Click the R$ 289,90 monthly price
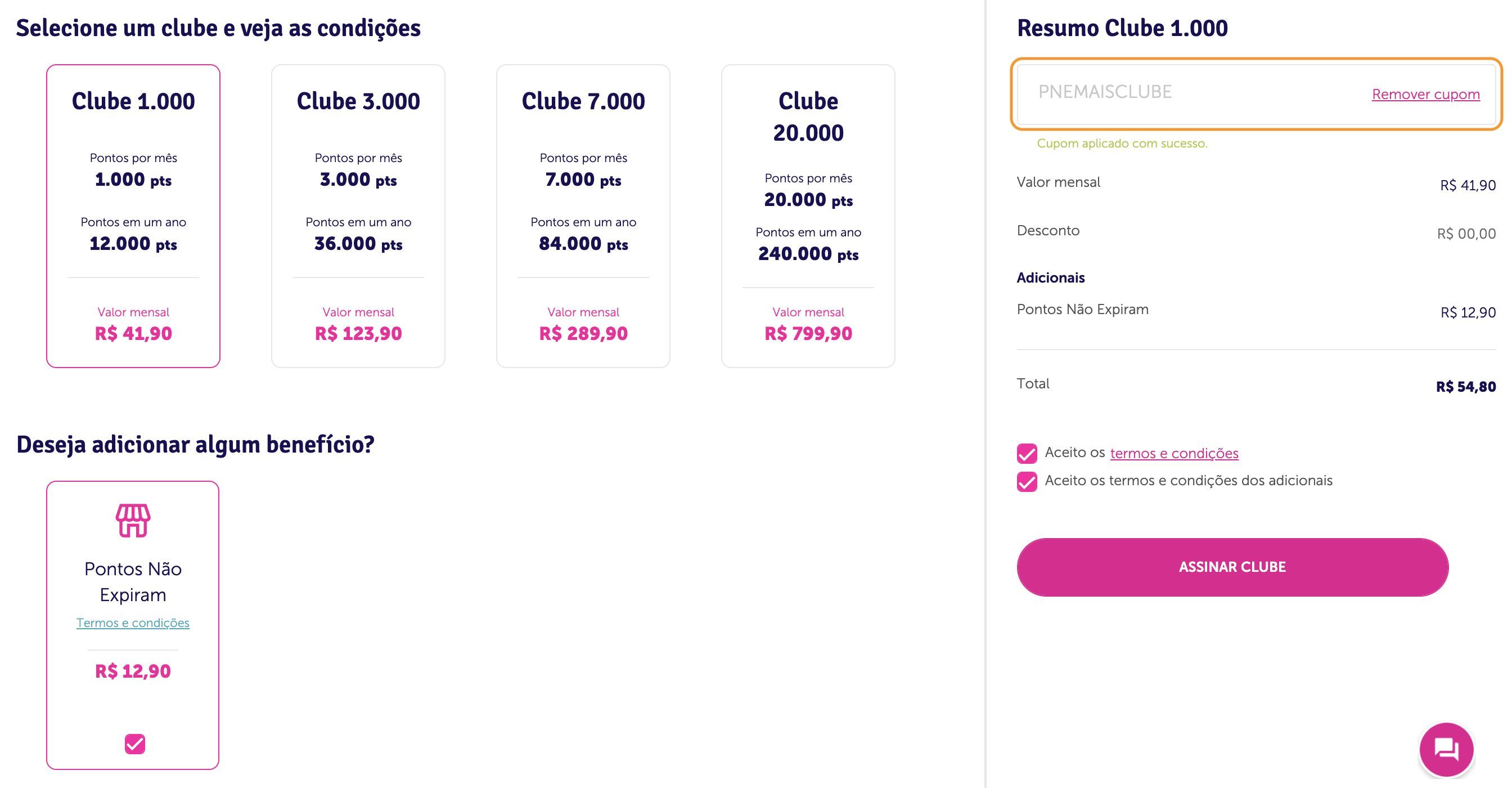 [583, 334]
